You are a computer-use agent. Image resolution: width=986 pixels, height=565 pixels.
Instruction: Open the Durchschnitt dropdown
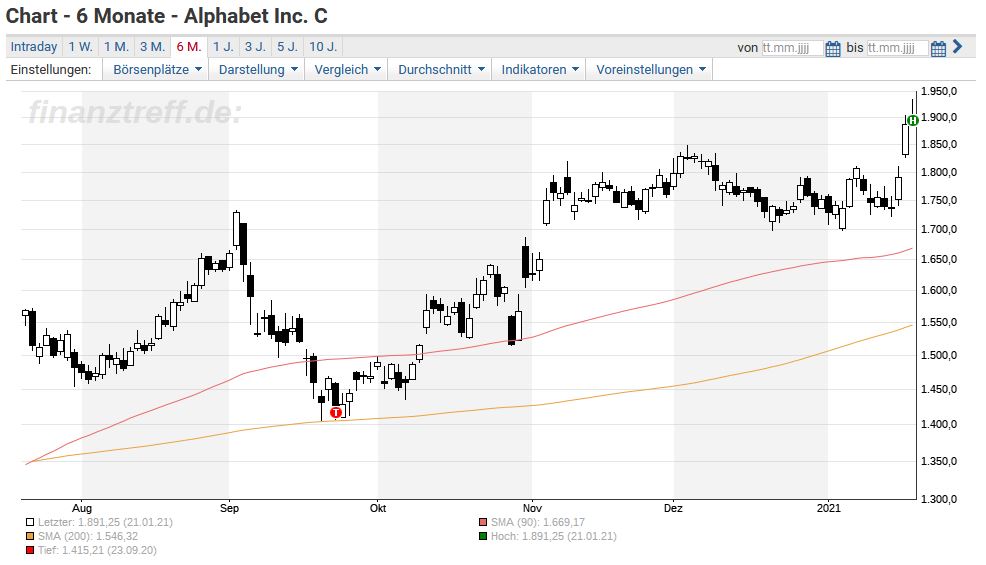click(441, 70)
